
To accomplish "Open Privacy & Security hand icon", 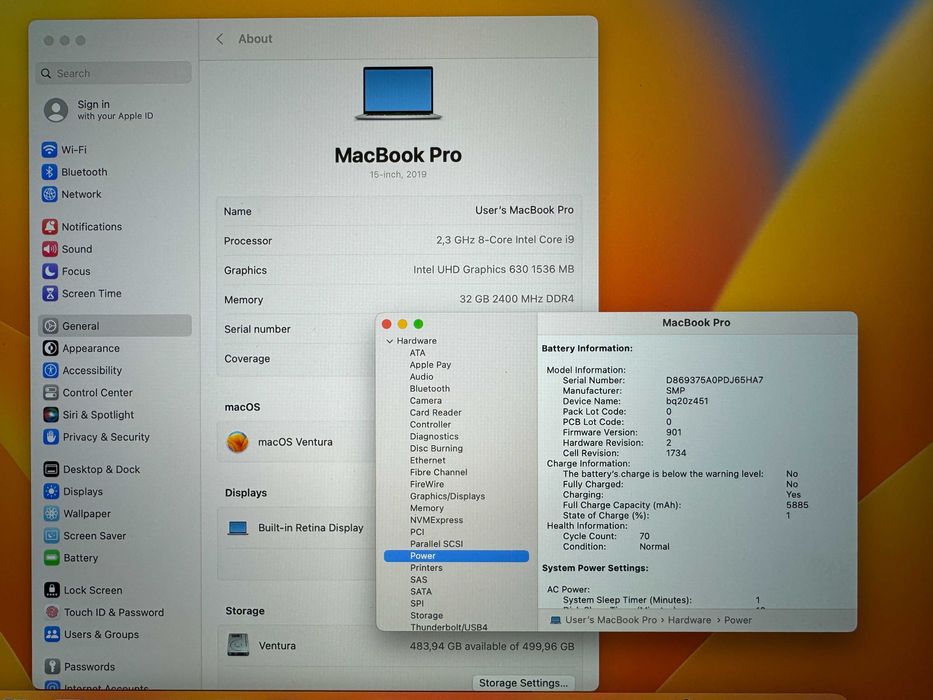I will 51,437.
